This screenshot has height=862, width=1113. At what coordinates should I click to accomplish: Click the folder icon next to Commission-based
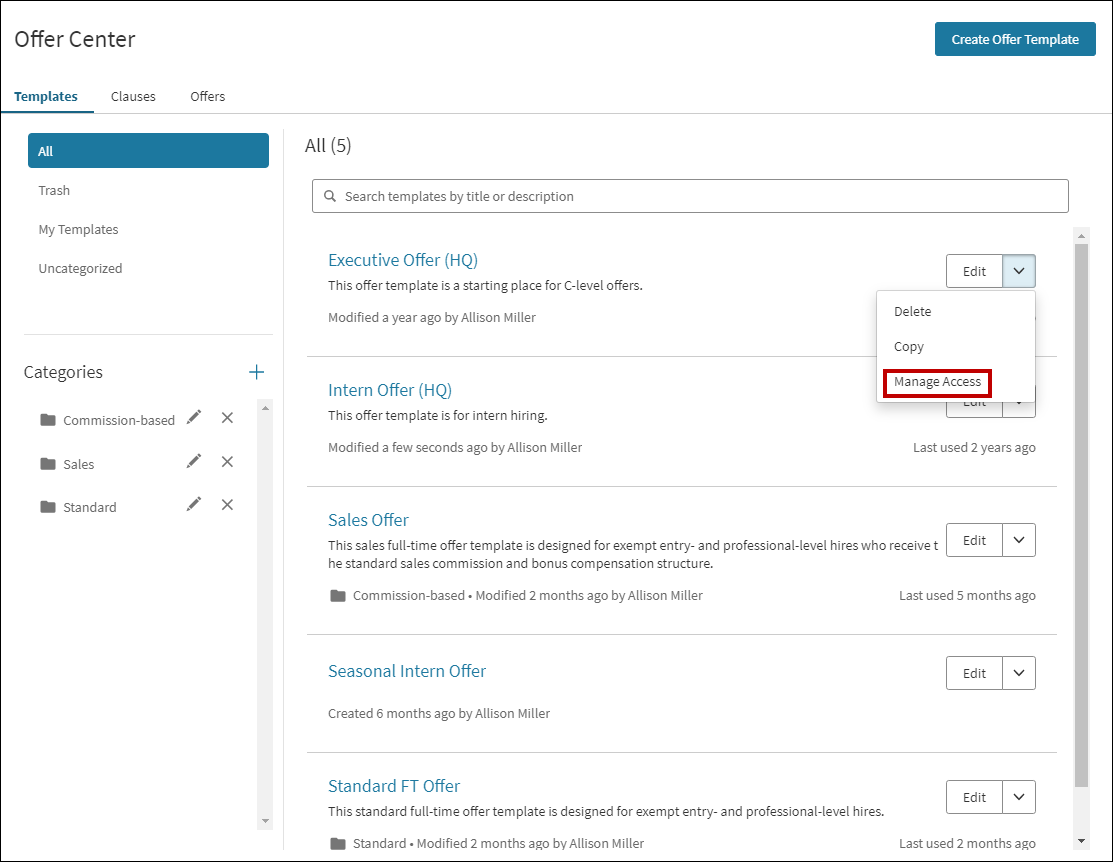pos(47,419)
